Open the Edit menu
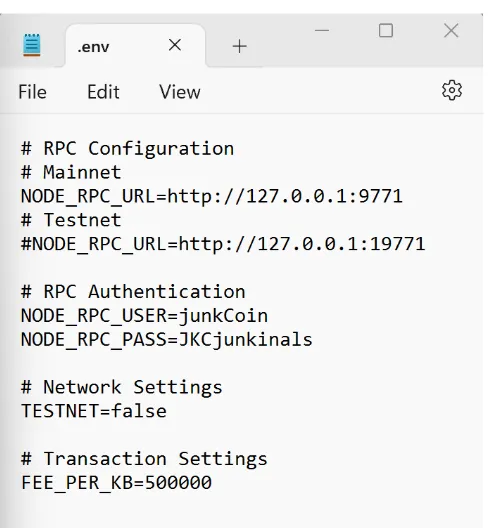Viewport: 495px width, 528px height. point(103,92)
